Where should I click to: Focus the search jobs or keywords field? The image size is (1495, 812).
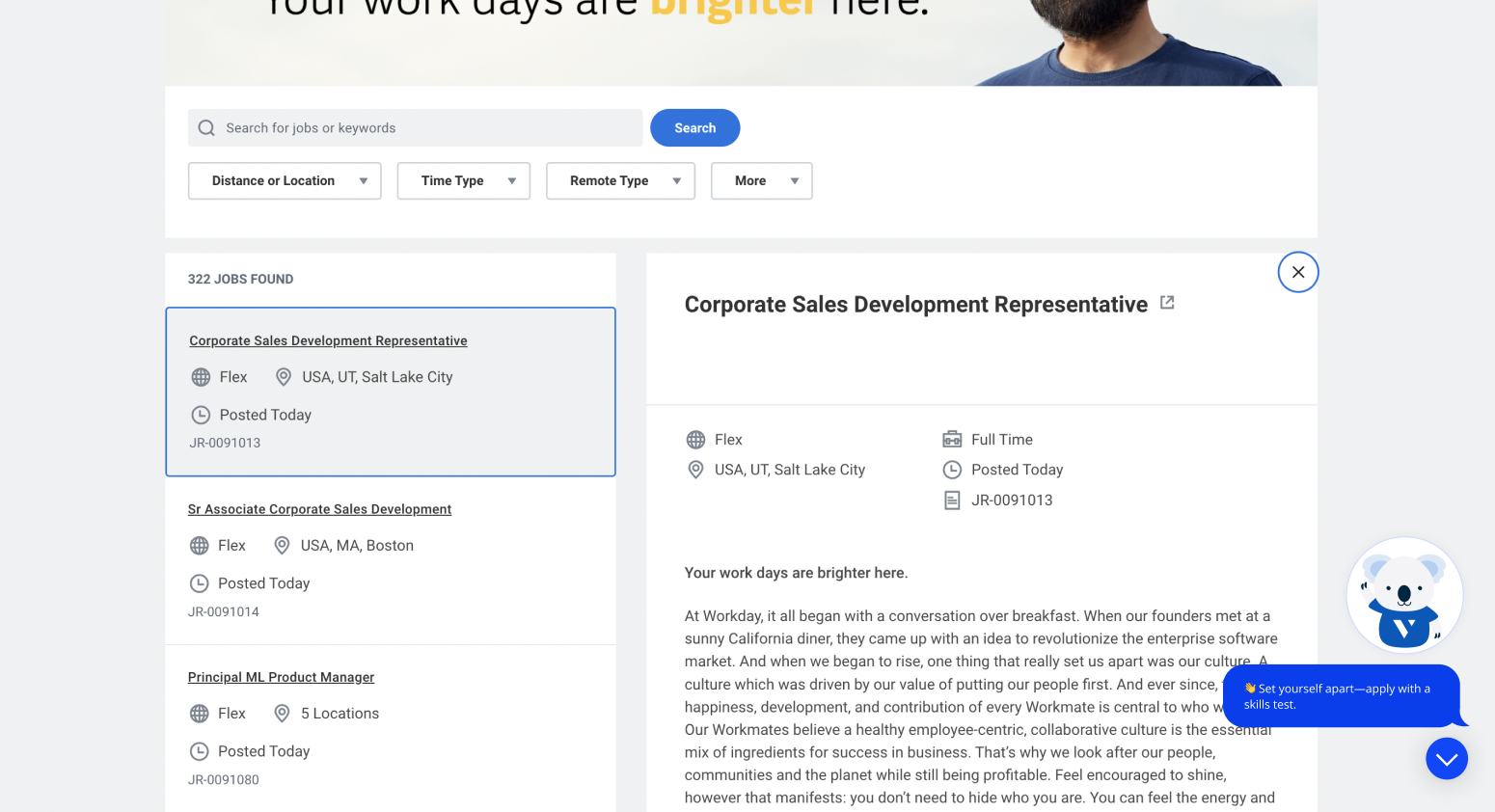tap(424, 128)
